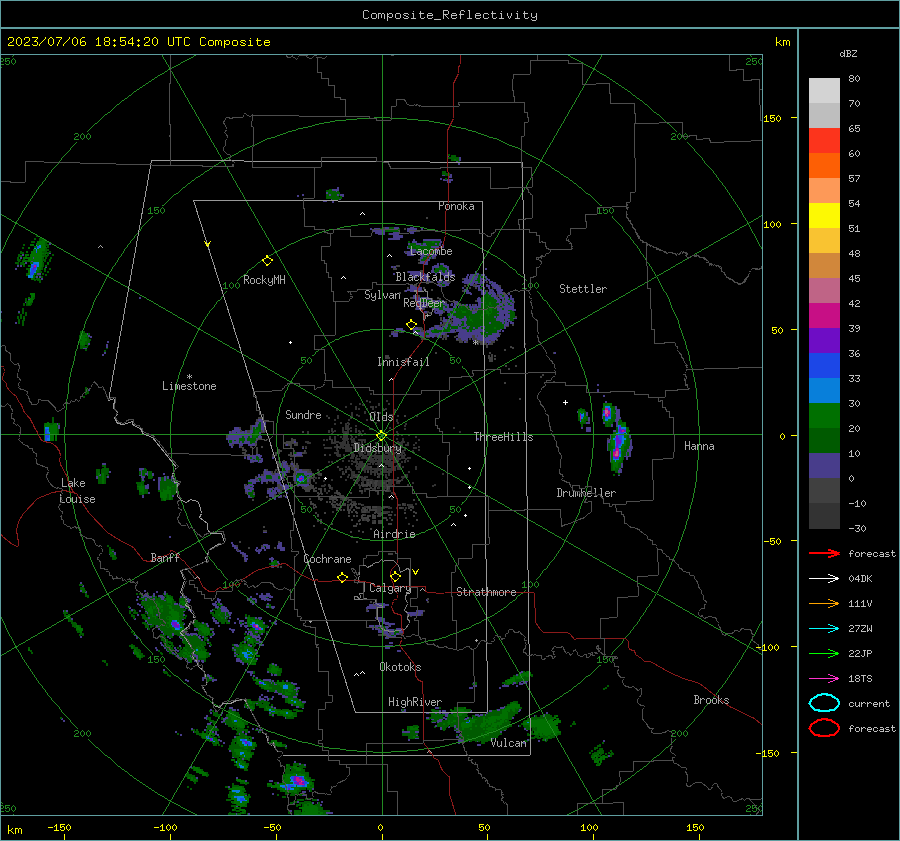Click the HighRiver label
The width and height of the screenshot is (900, 841).
click(x=415, y=702)
